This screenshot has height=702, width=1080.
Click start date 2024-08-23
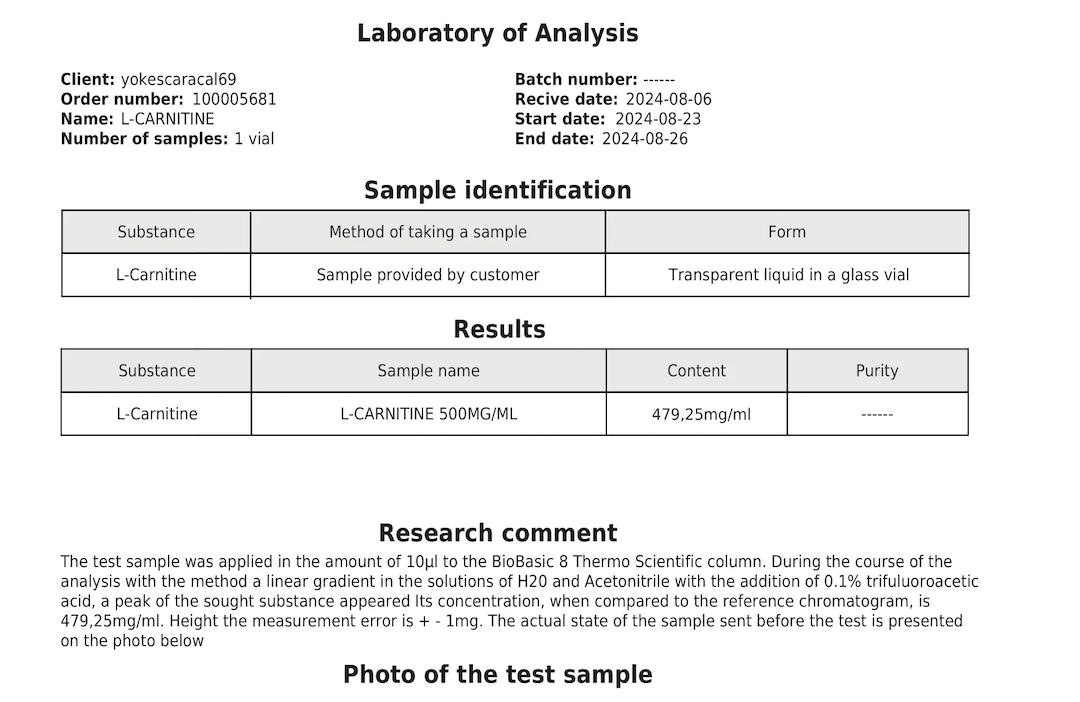pyautogui.click(x=658, y=118)
